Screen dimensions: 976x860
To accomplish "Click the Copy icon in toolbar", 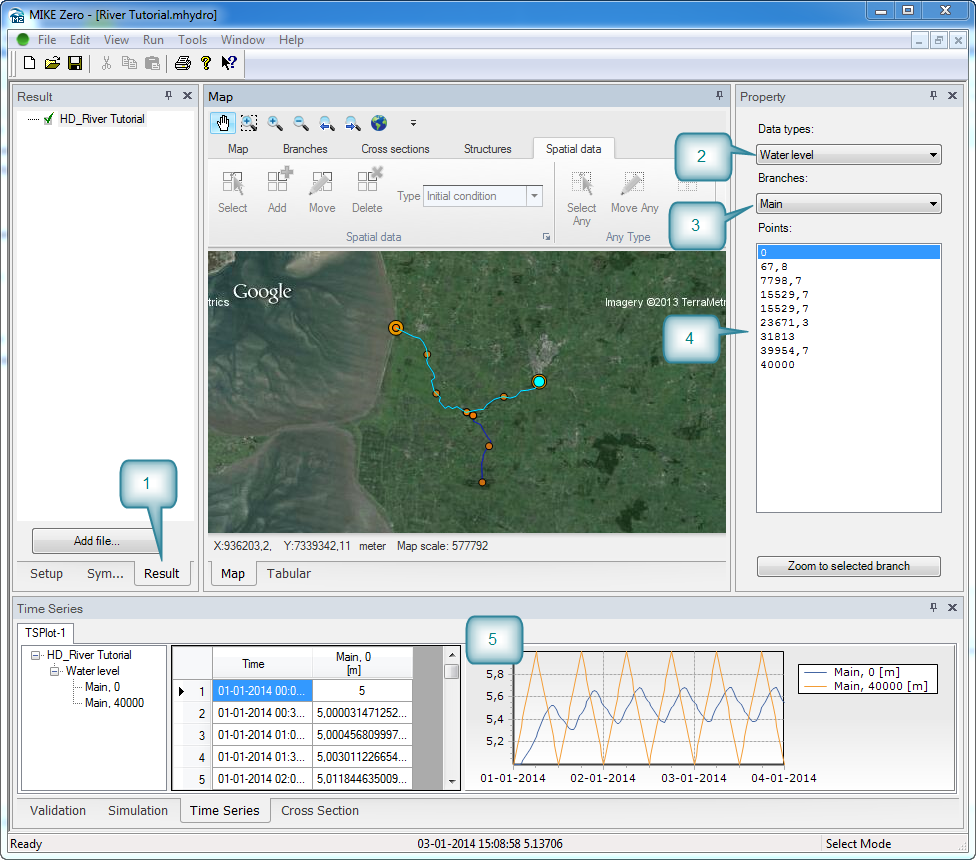I will [x=129, y=63].
